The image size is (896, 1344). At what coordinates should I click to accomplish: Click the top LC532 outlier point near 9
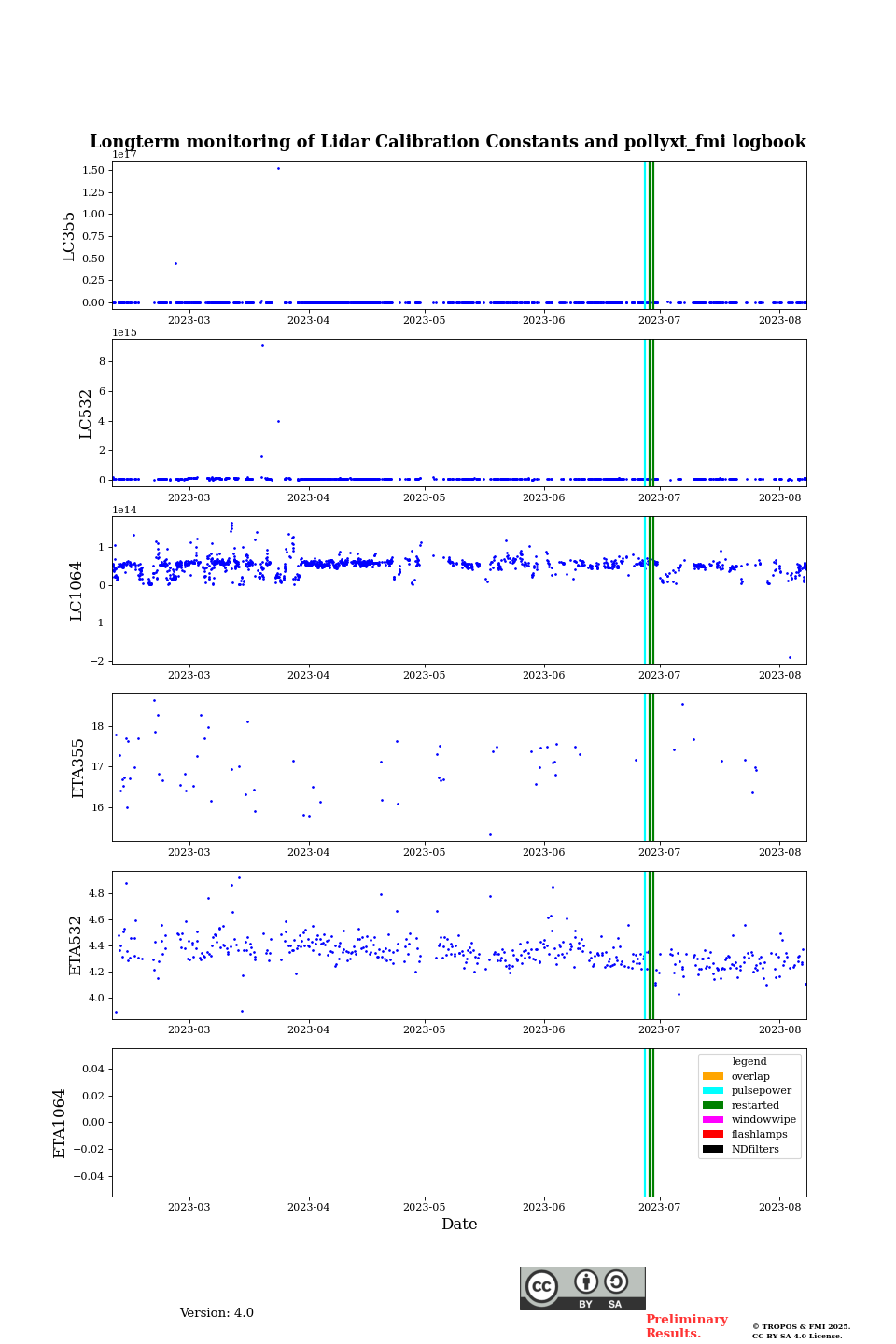[262, 346]
